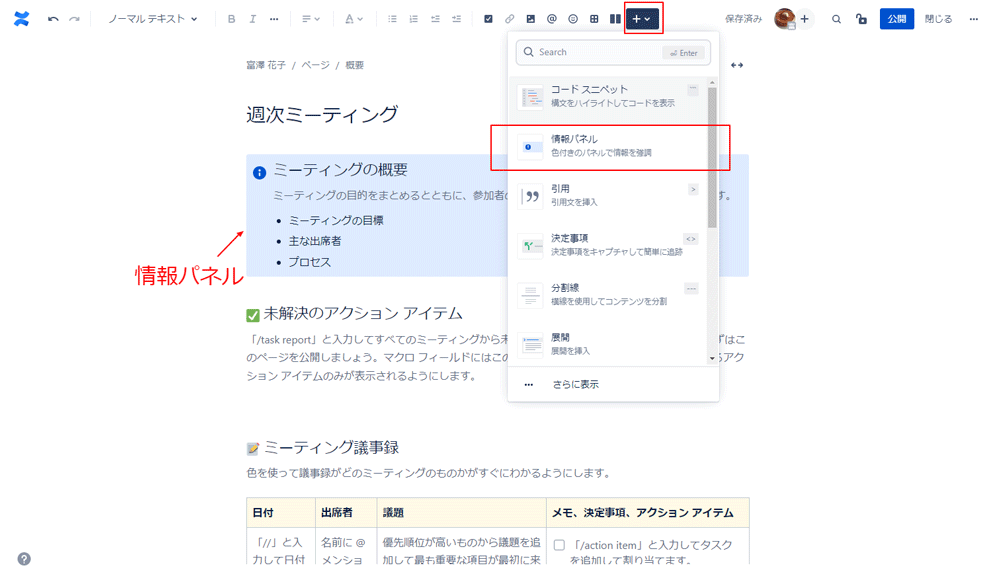Open ノーマル テキスト style dropdown

point(152,19)
